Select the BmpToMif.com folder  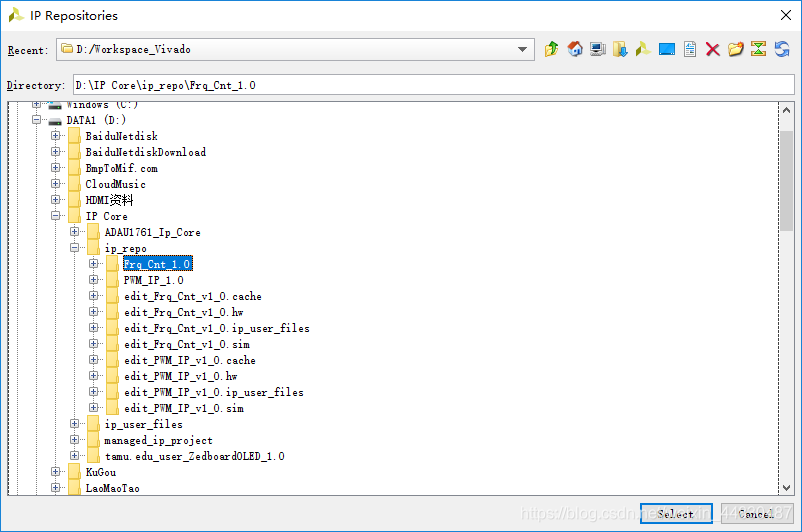(x=122, y=168)
